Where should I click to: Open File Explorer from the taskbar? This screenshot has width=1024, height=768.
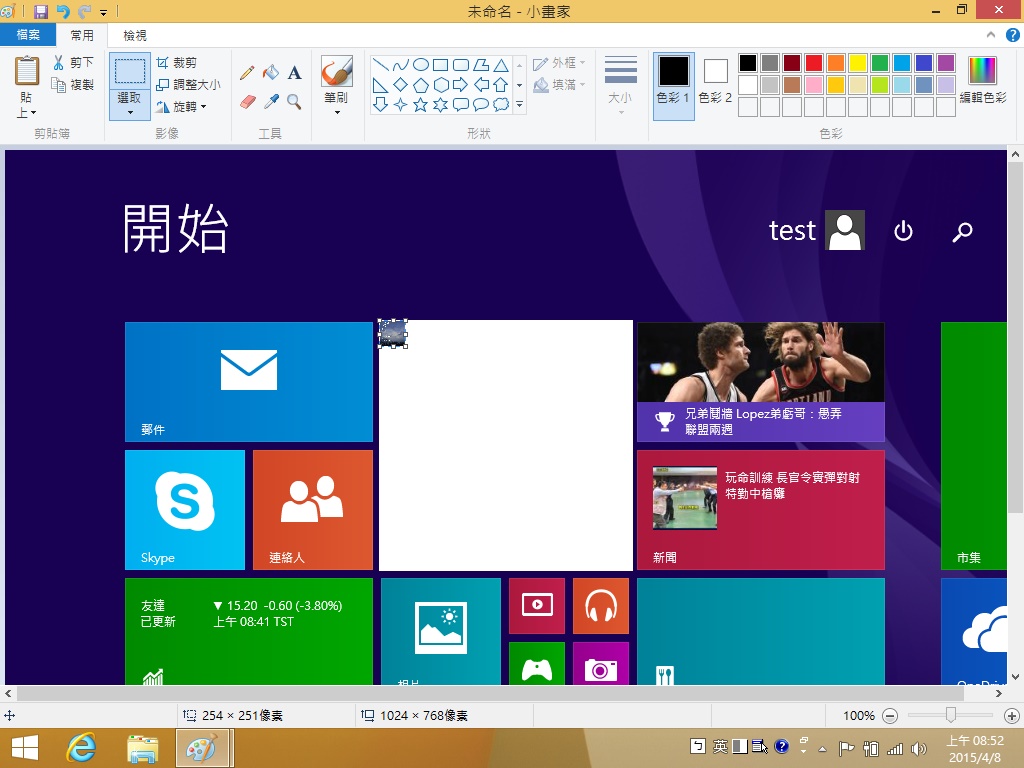tap(142, 748)
